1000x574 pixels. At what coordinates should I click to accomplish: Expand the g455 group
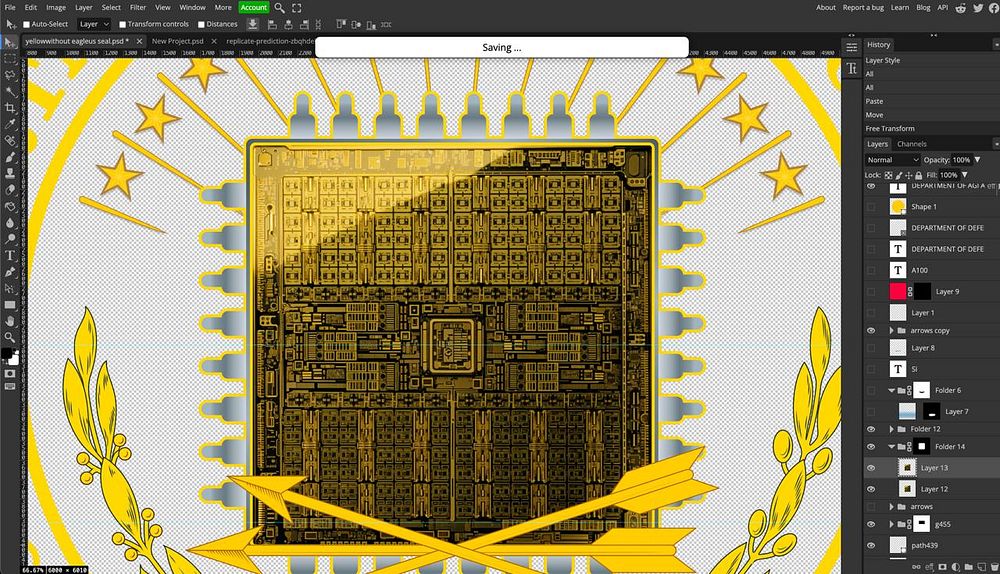[892, 524]
